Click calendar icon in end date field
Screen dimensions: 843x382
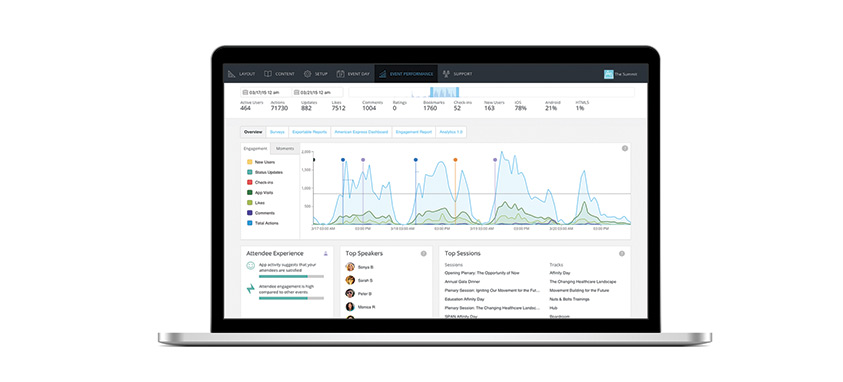[296, 92]
